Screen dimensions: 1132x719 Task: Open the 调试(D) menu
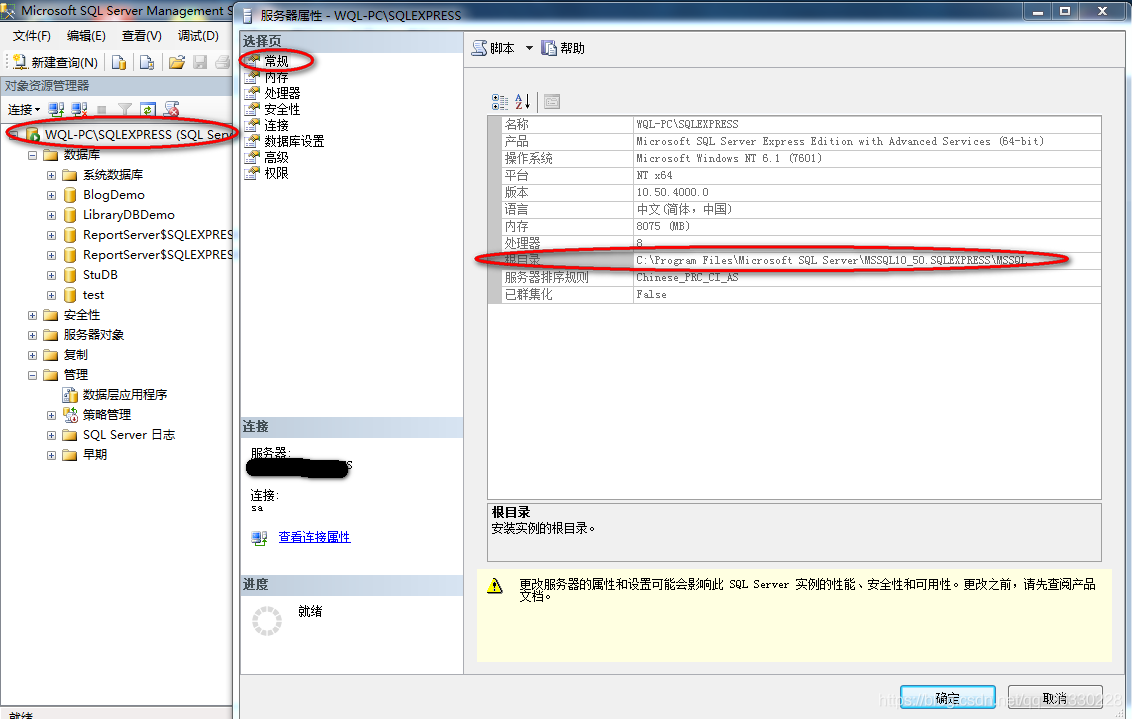(x=198, y=36)
